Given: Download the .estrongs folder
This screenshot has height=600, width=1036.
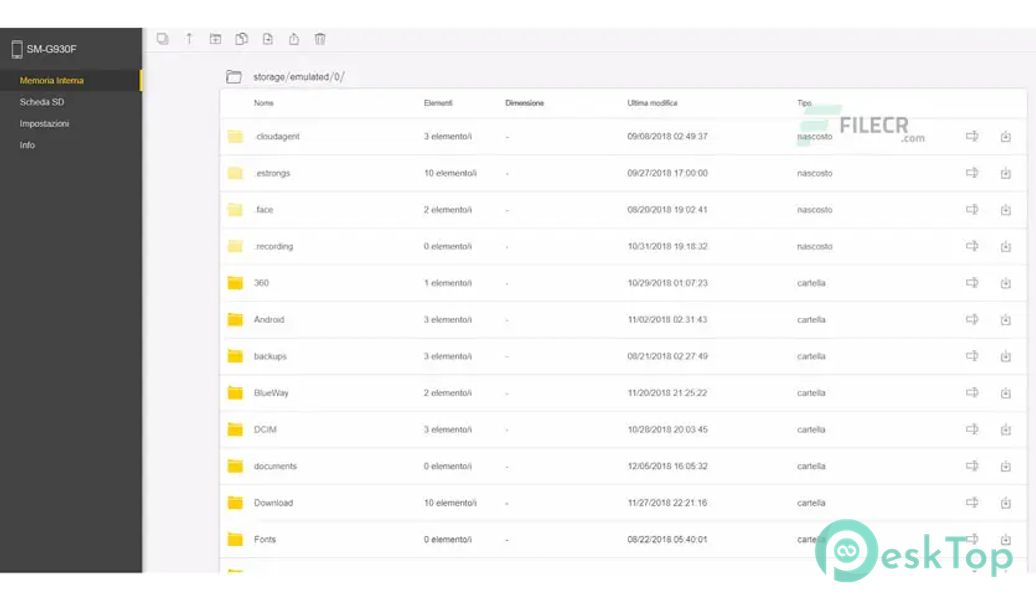Looking at the screenshot, I should 1006,173.
